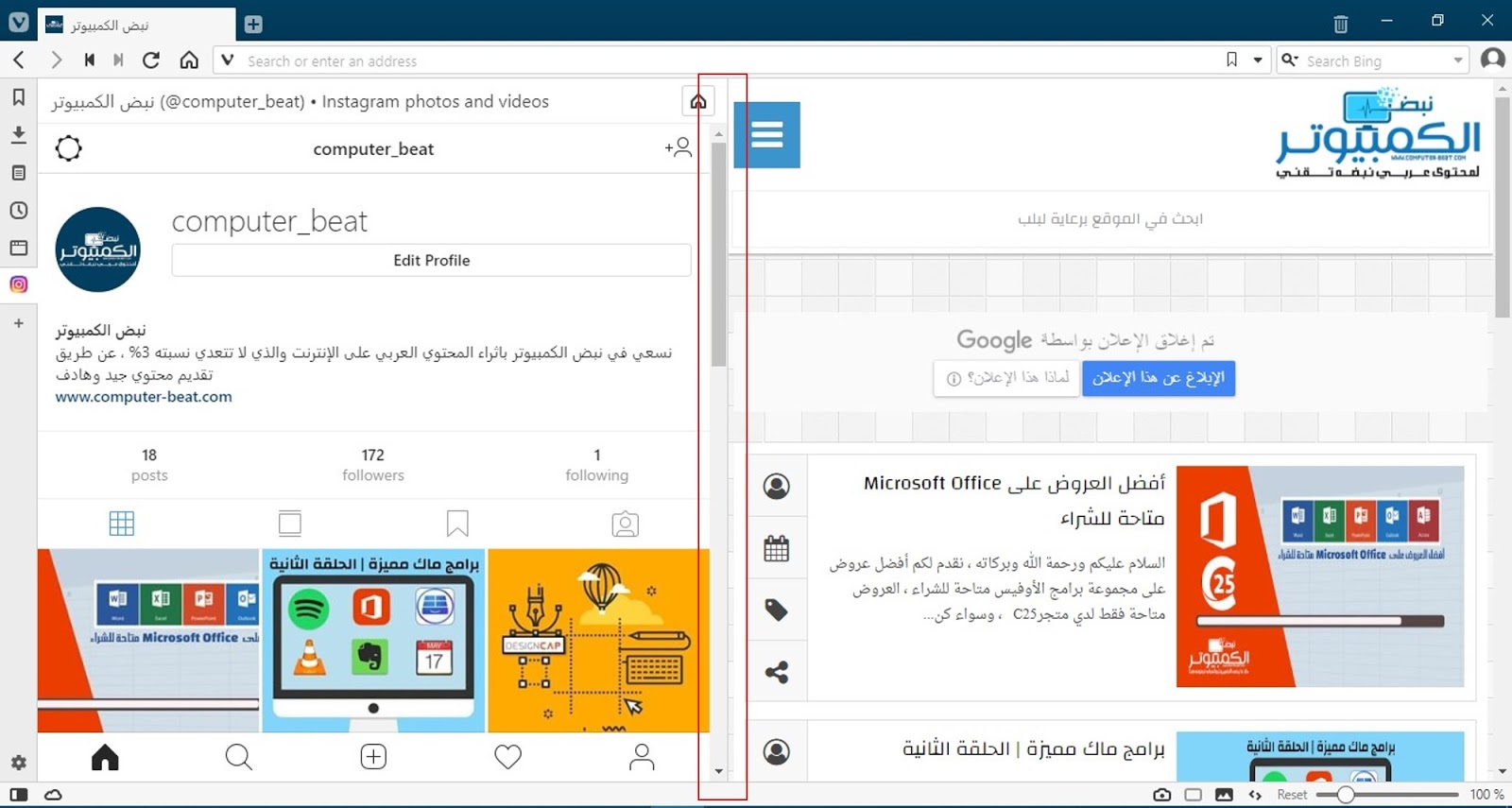This screenshot has height=808, width=1512.
Task: View the 18 posts count
Action: (149, 465)
